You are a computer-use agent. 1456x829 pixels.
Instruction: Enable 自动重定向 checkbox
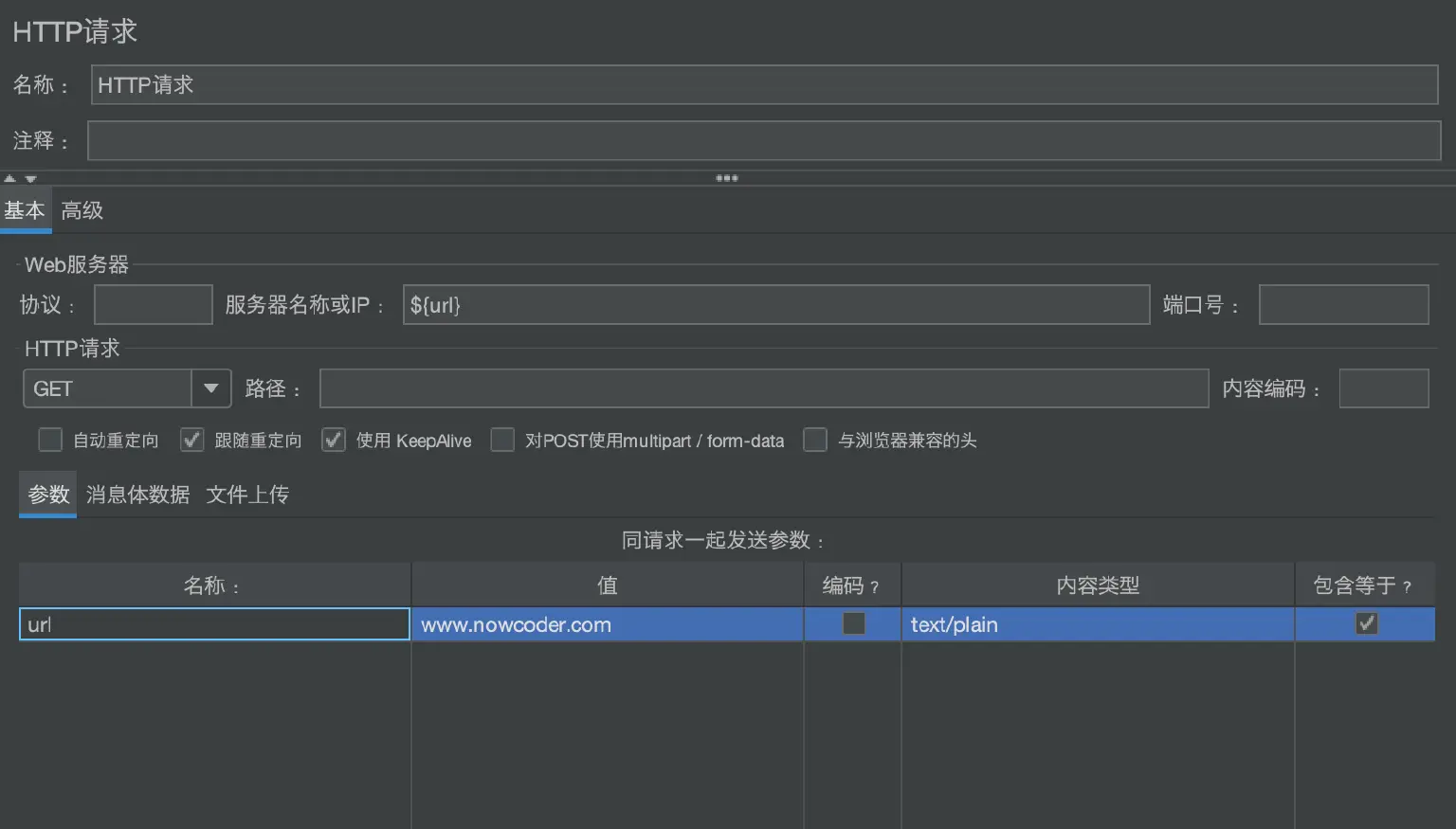pos(49,439)
